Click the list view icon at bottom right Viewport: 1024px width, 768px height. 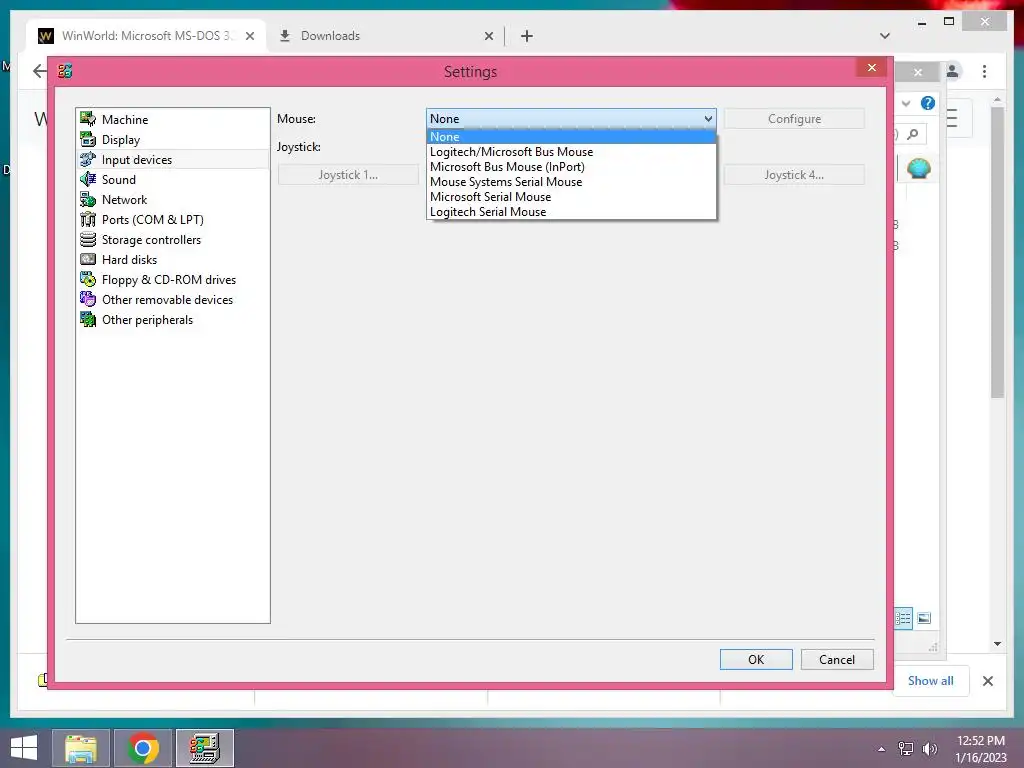[x=903, y=618]
